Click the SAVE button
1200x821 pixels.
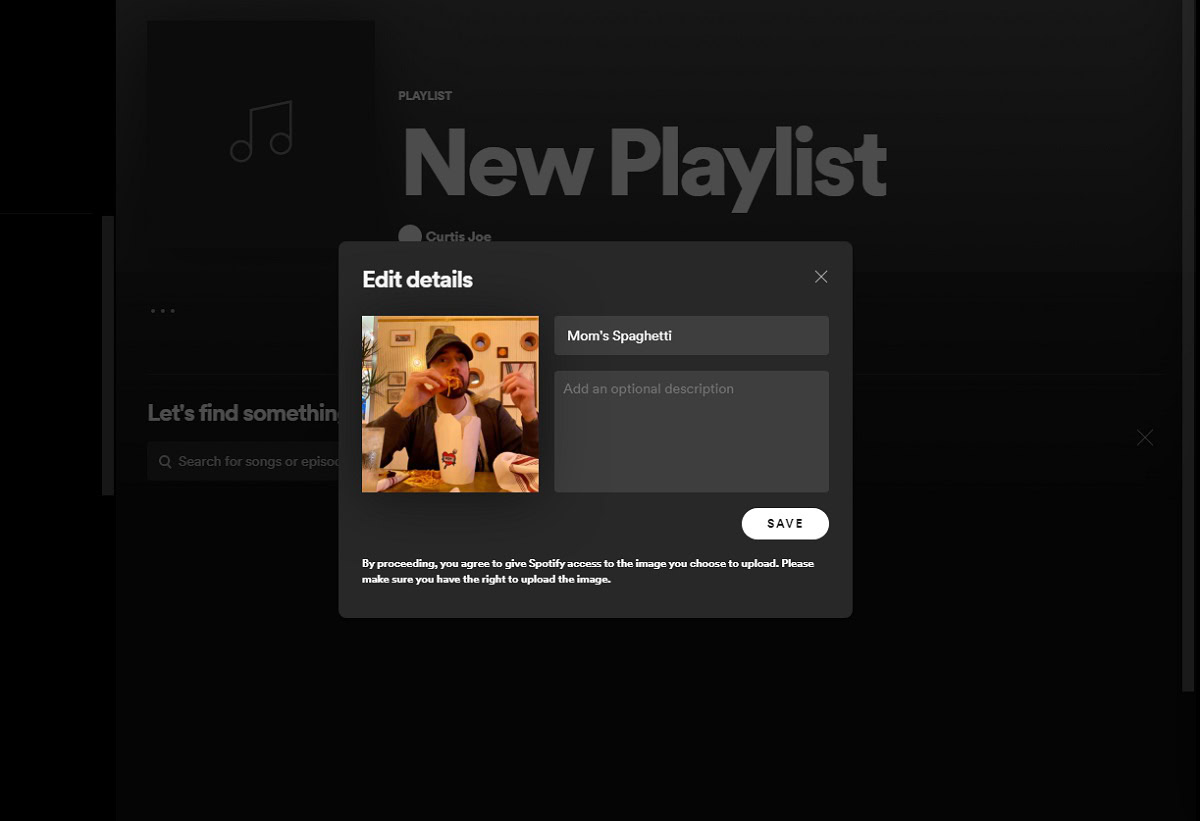pyautogui.click(x=785, y=523)
